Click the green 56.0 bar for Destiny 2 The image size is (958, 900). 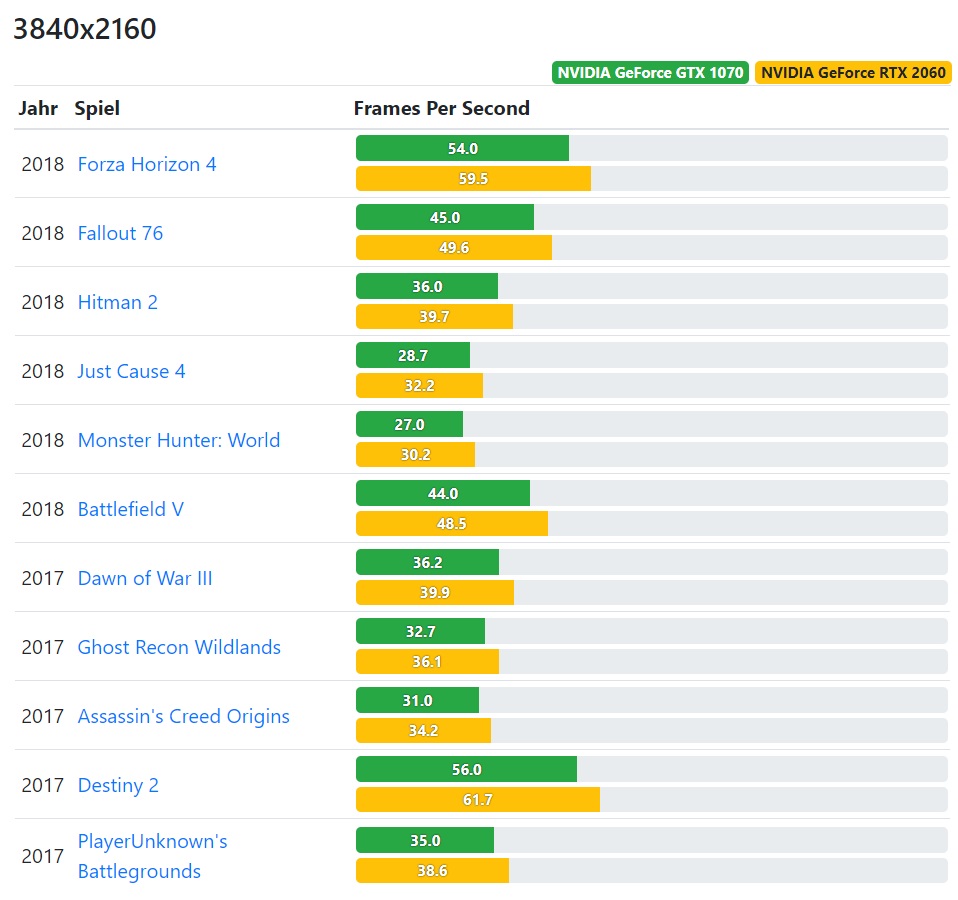tap(467, 770)
